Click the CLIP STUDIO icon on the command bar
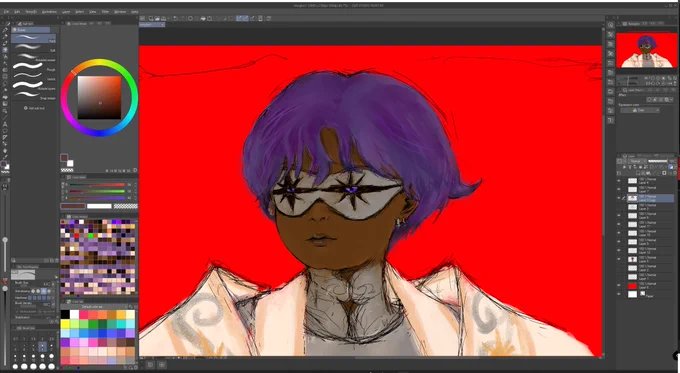This screenshot has height=373, width=680. click(142, 19)
